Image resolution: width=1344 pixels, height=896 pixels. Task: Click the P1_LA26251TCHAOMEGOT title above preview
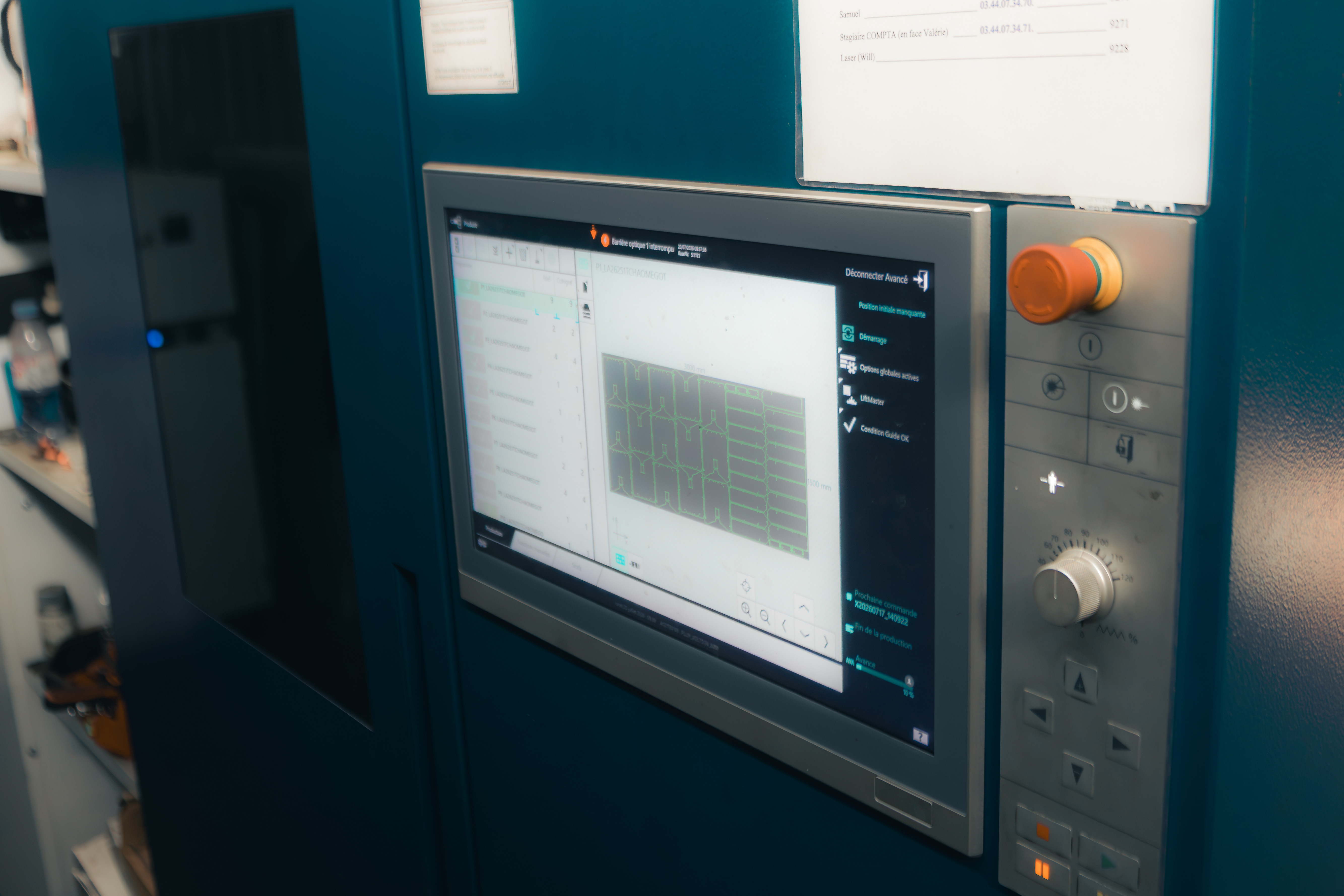[631, 272]
